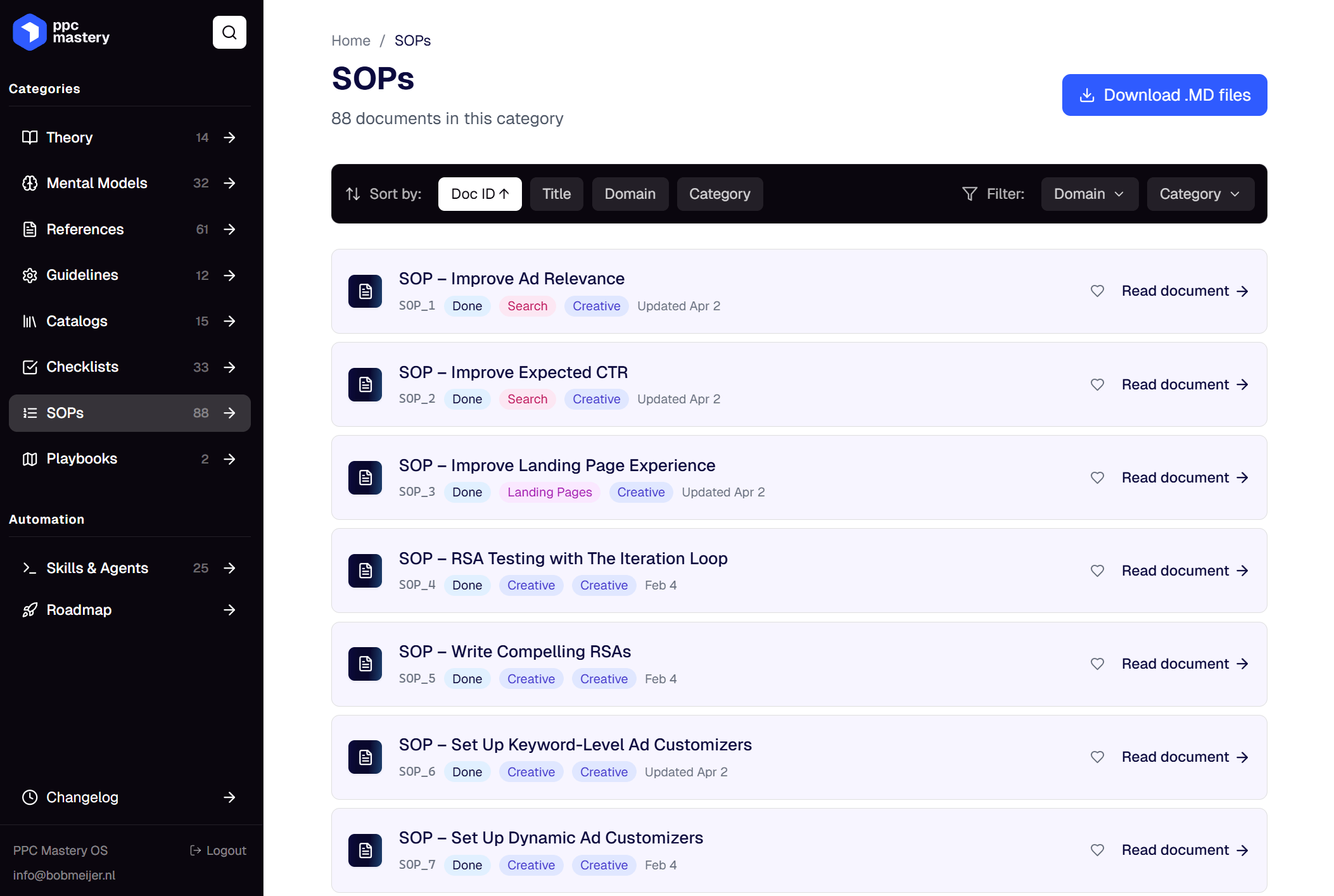Click the Catalogs library icon
This screenshot has width=1334, height=896.
coord(30,321)
